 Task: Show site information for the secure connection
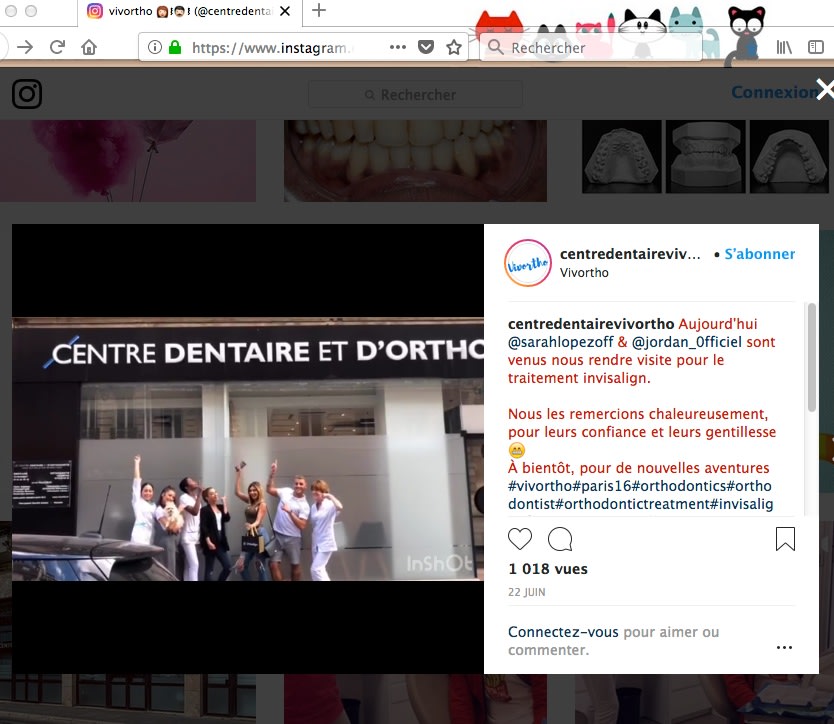[155, 47]
